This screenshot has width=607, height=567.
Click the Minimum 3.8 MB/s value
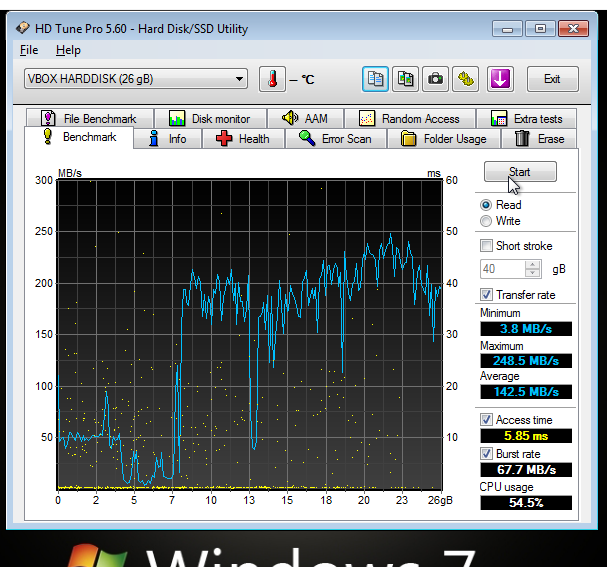[x=526, y=329]
